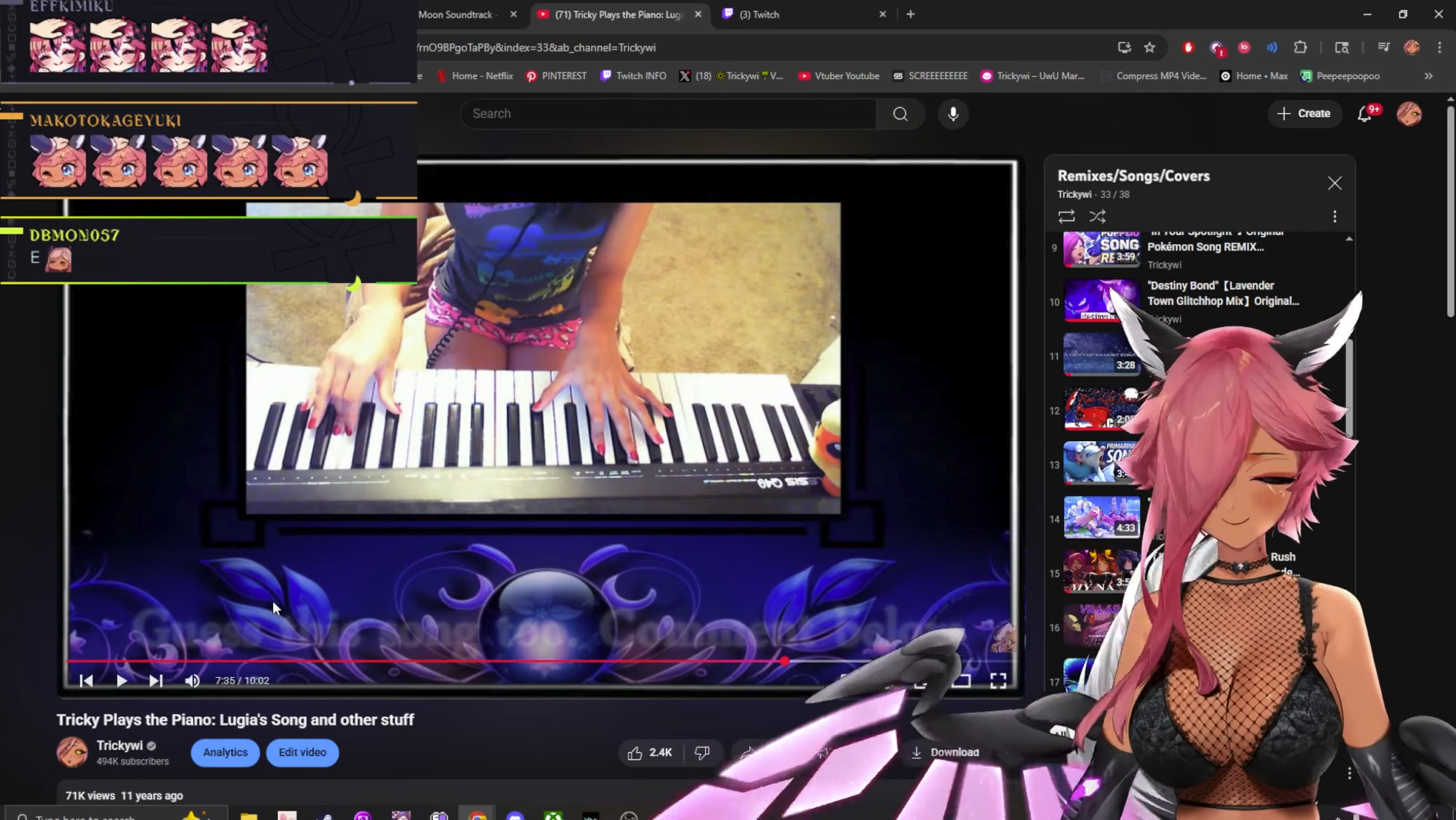This screenshot has height=820, width=1456.
Task: Open the Peepeepoopoo bookmark
Action: coord(1341,76)
